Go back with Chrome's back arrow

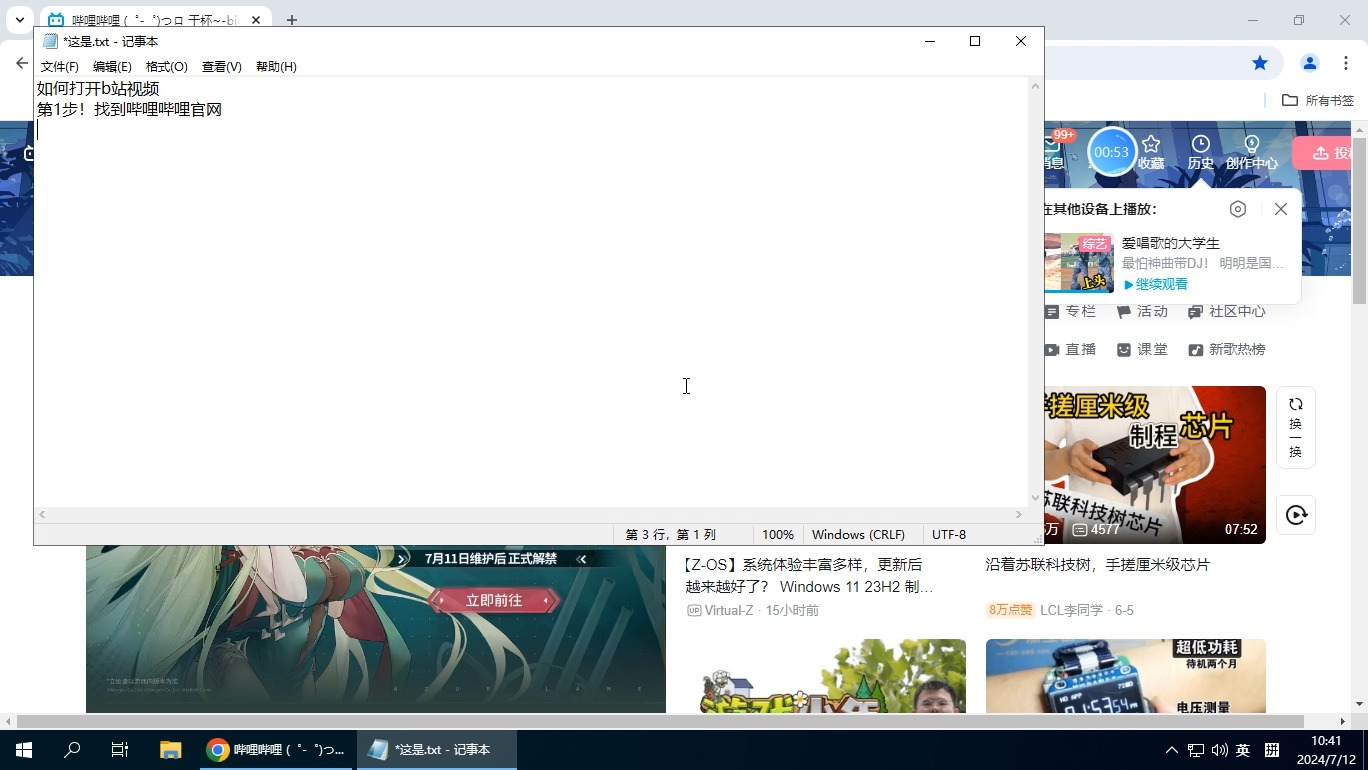coord(22,63)
